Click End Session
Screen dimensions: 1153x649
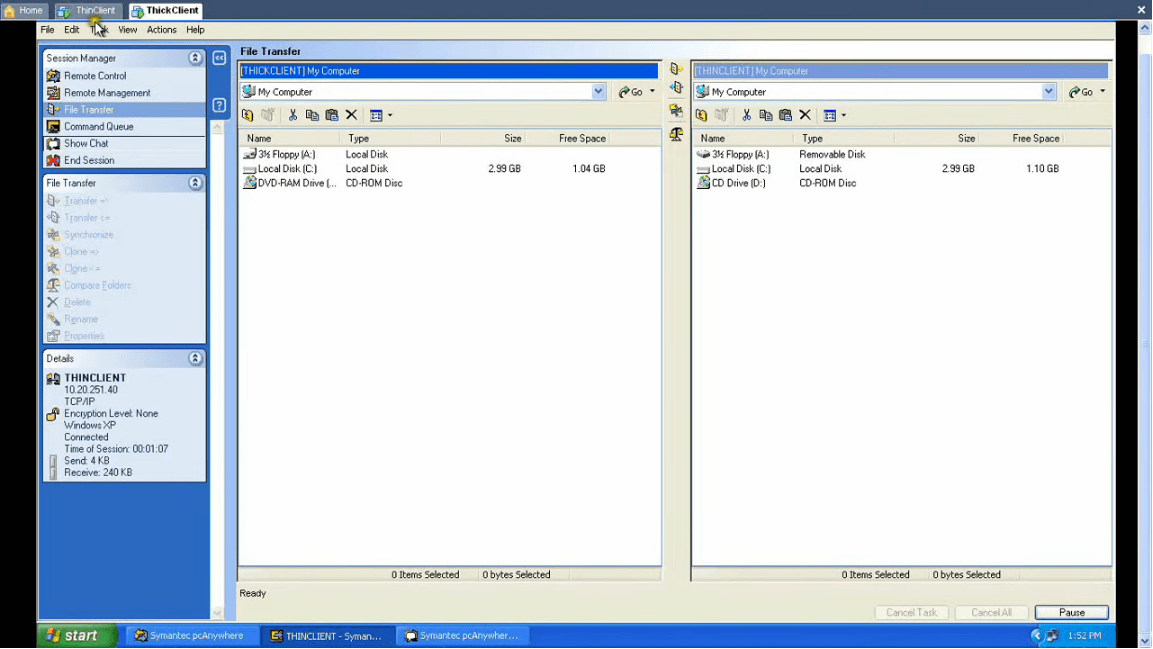(88, 160)
